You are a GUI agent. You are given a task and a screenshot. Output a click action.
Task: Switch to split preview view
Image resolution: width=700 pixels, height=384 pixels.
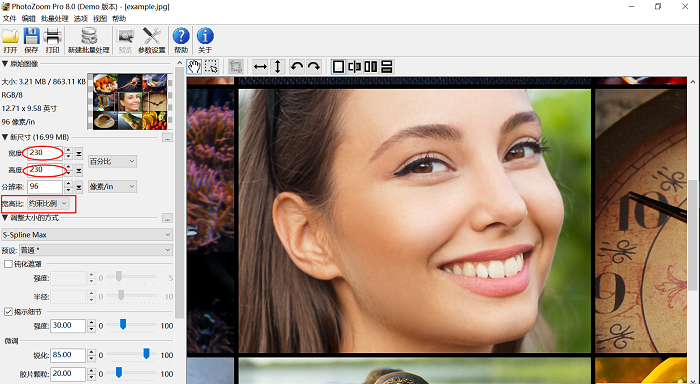[x=355, y=67]
